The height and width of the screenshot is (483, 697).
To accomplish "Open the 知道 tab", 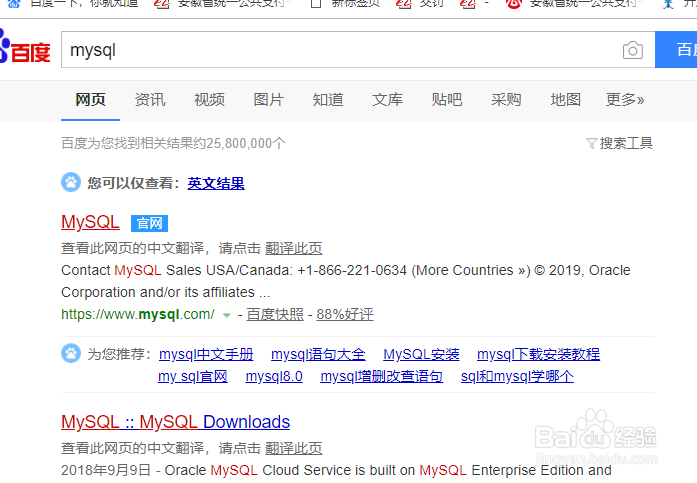I will 328,100.
